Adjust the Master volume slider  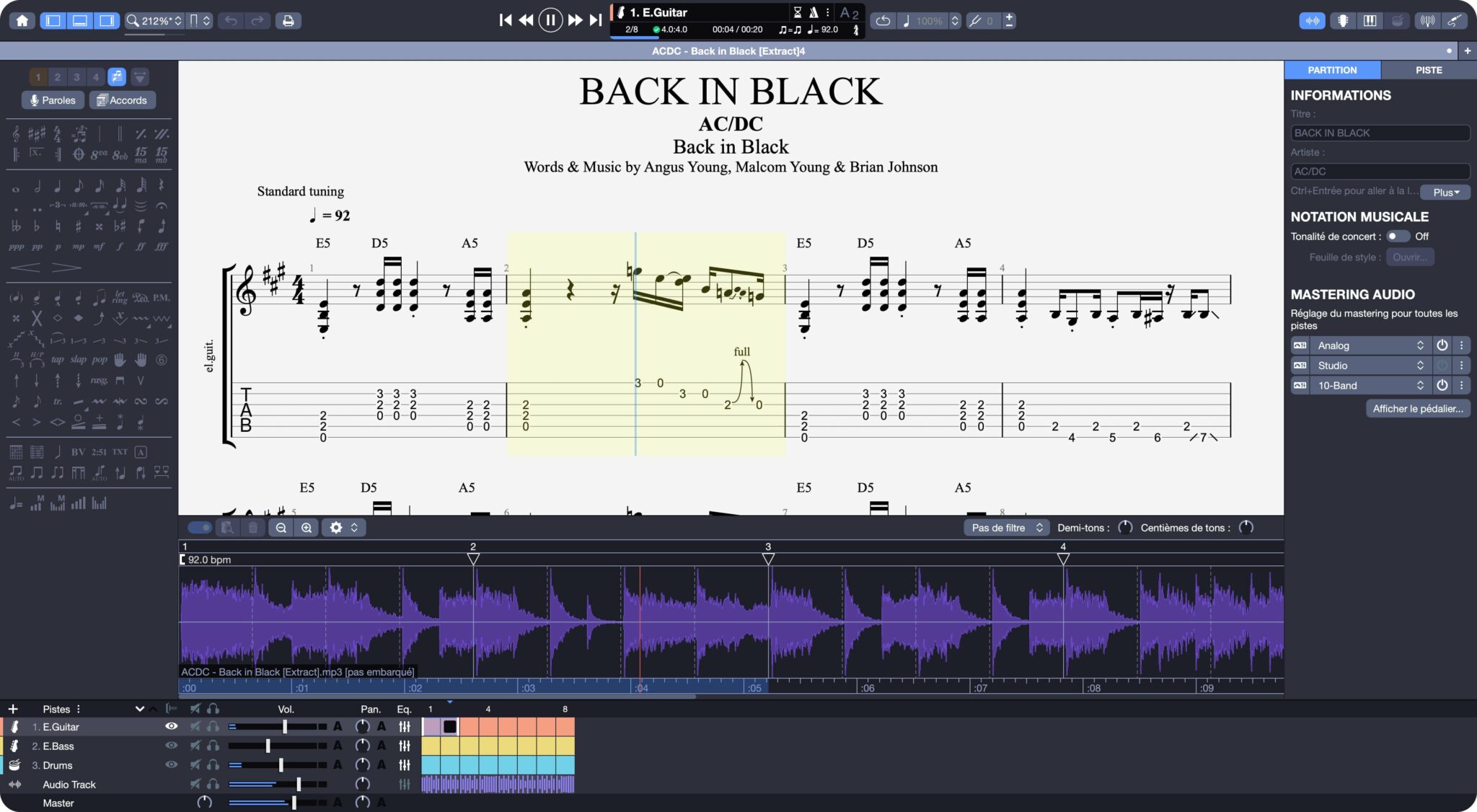click(x=292, y=802)
